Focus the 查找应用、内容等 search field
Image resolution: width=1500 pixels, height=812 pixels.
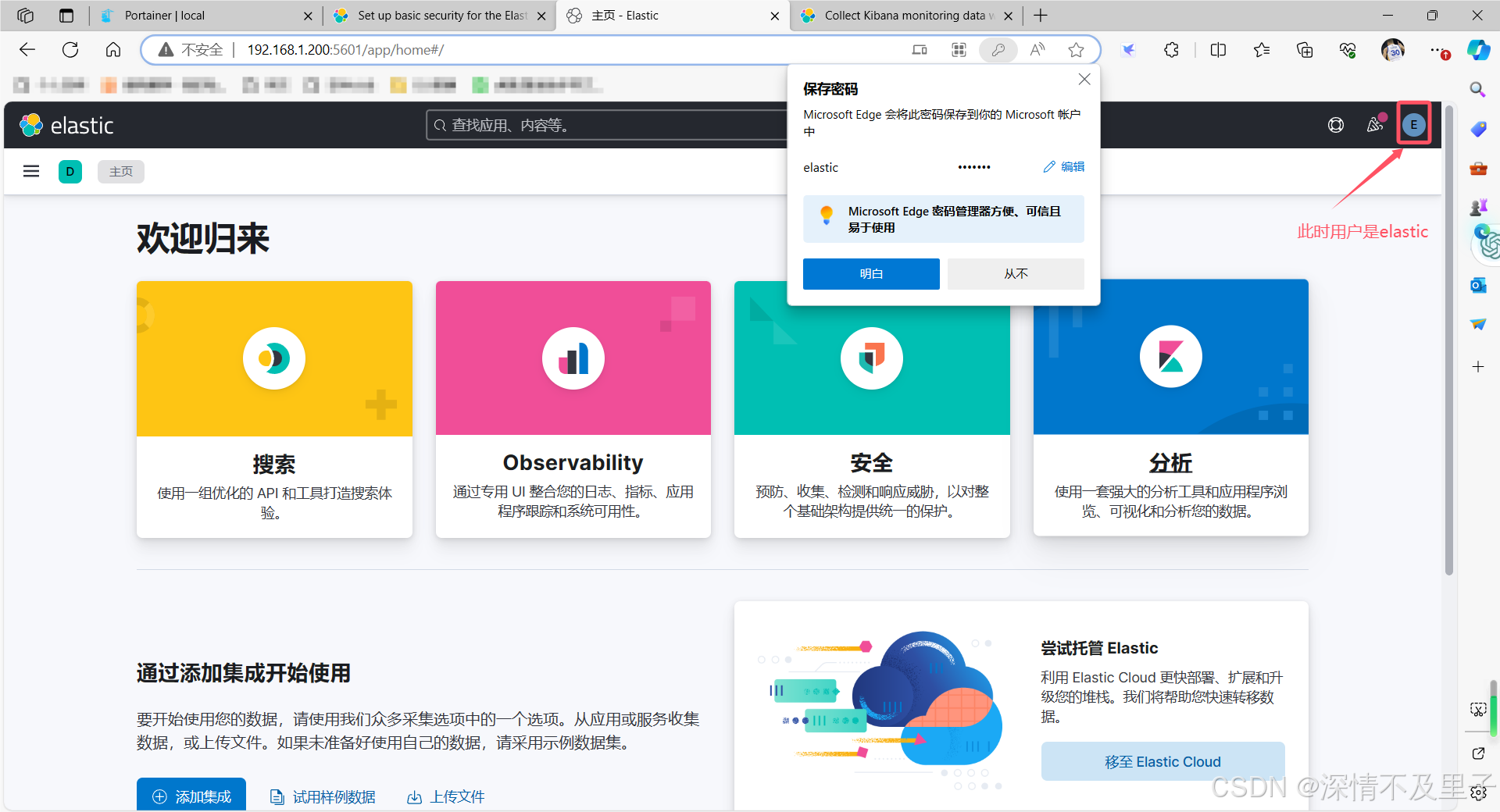tap(607, 125)
